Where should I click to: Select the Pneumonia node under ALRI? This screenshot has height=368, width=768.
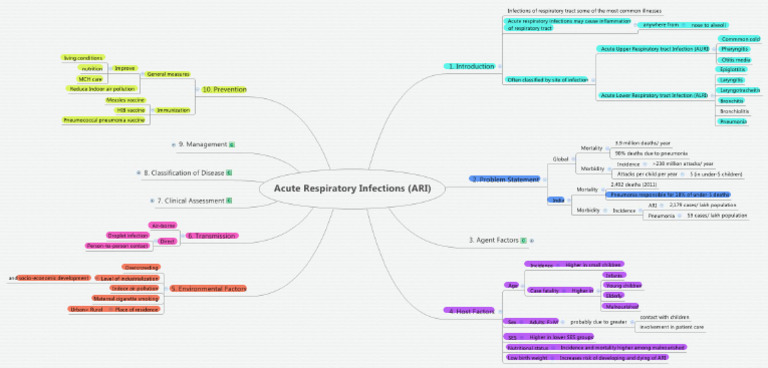(x=733, y=122)
